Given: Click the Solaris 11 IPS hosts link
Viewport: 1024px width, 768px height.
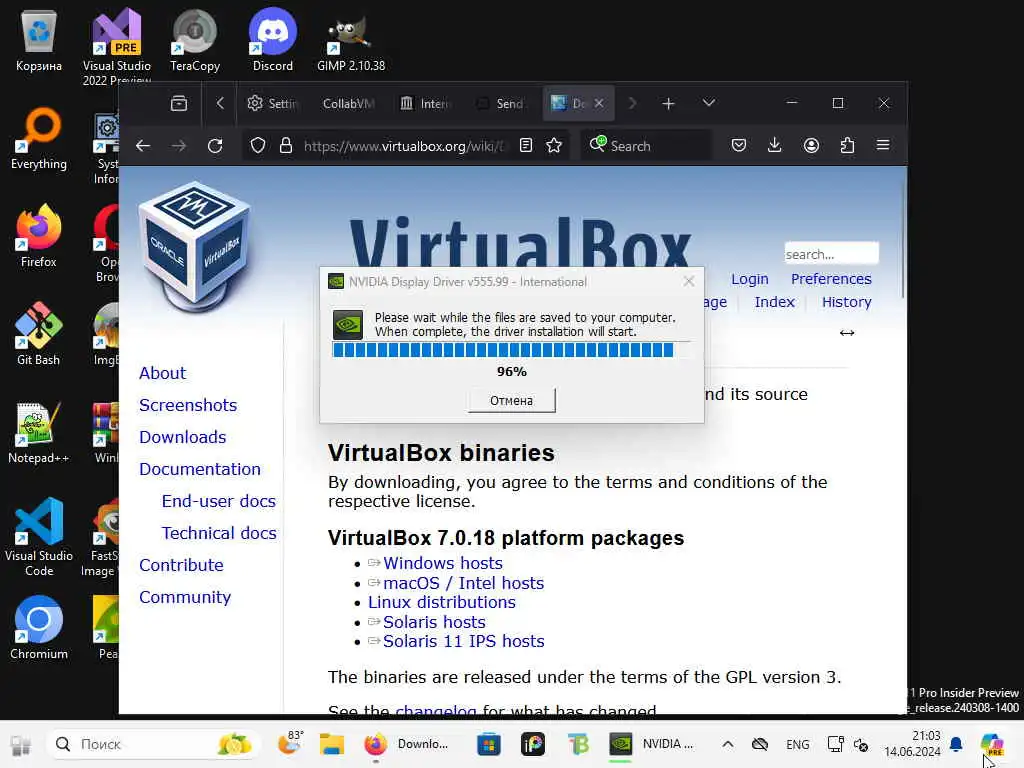Looking at the screenshot, I should pyautogui.click(x=463, y=641).
